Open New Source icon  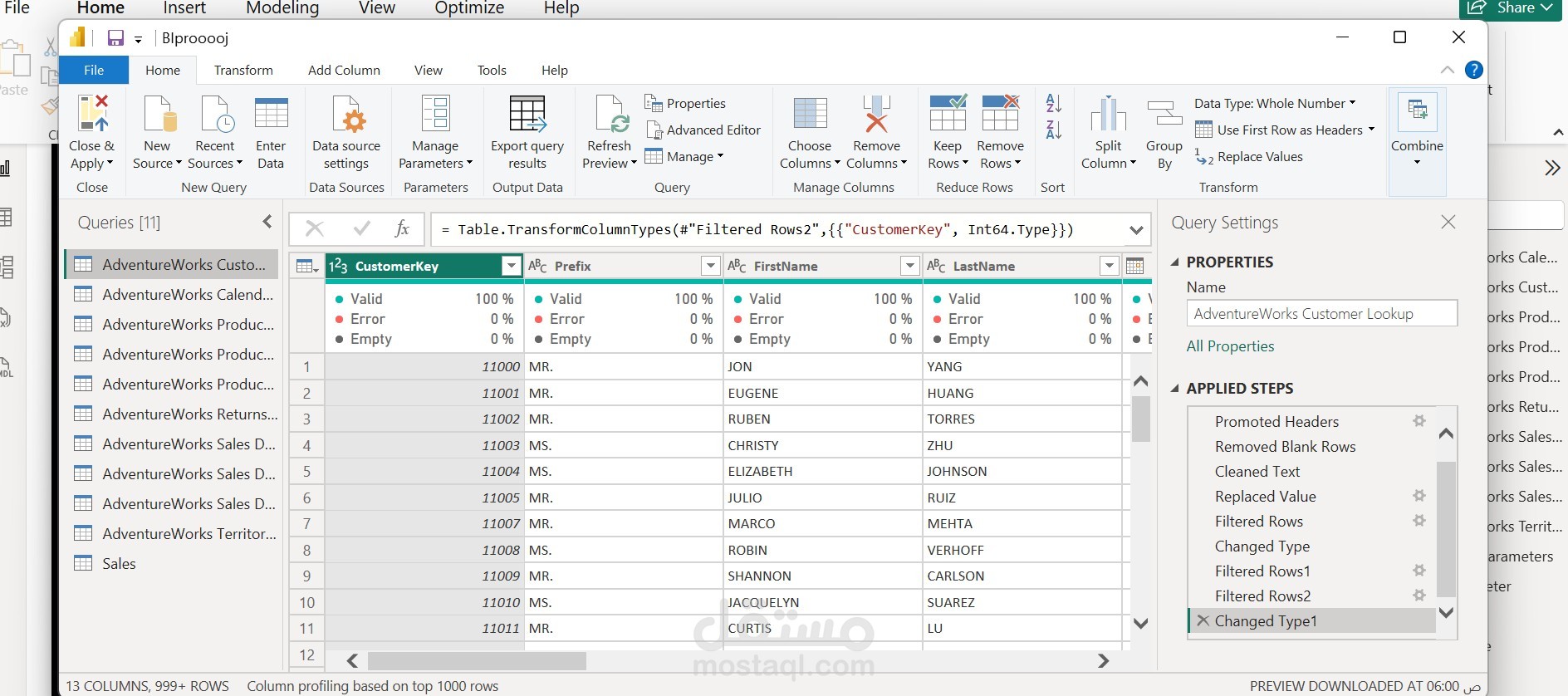[x=159, y=113]
